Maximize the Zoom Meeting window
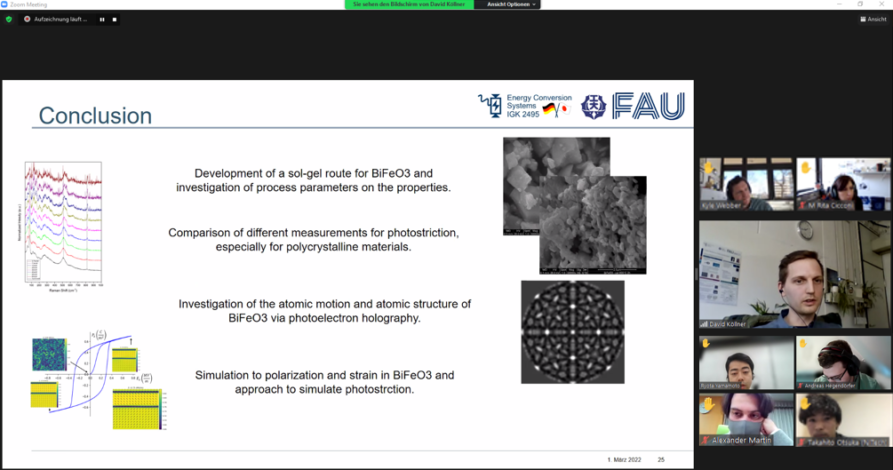This screenshot has height=470, width=893. 860,4
